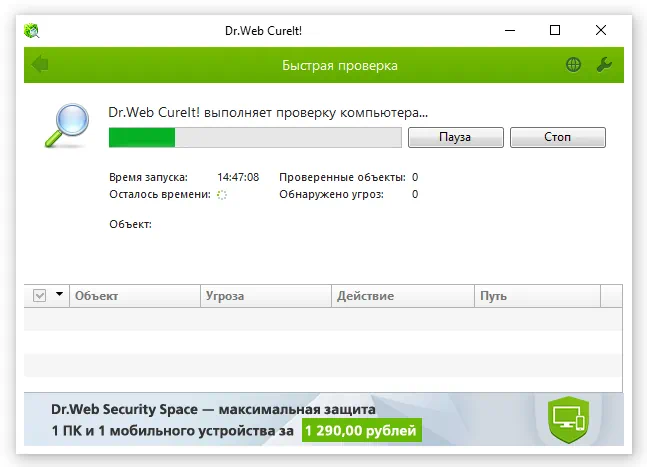Viewport: 647px width, 467px height.
Task: Click the magnifying glass scan icon
Action: click(x=67, y=125)
